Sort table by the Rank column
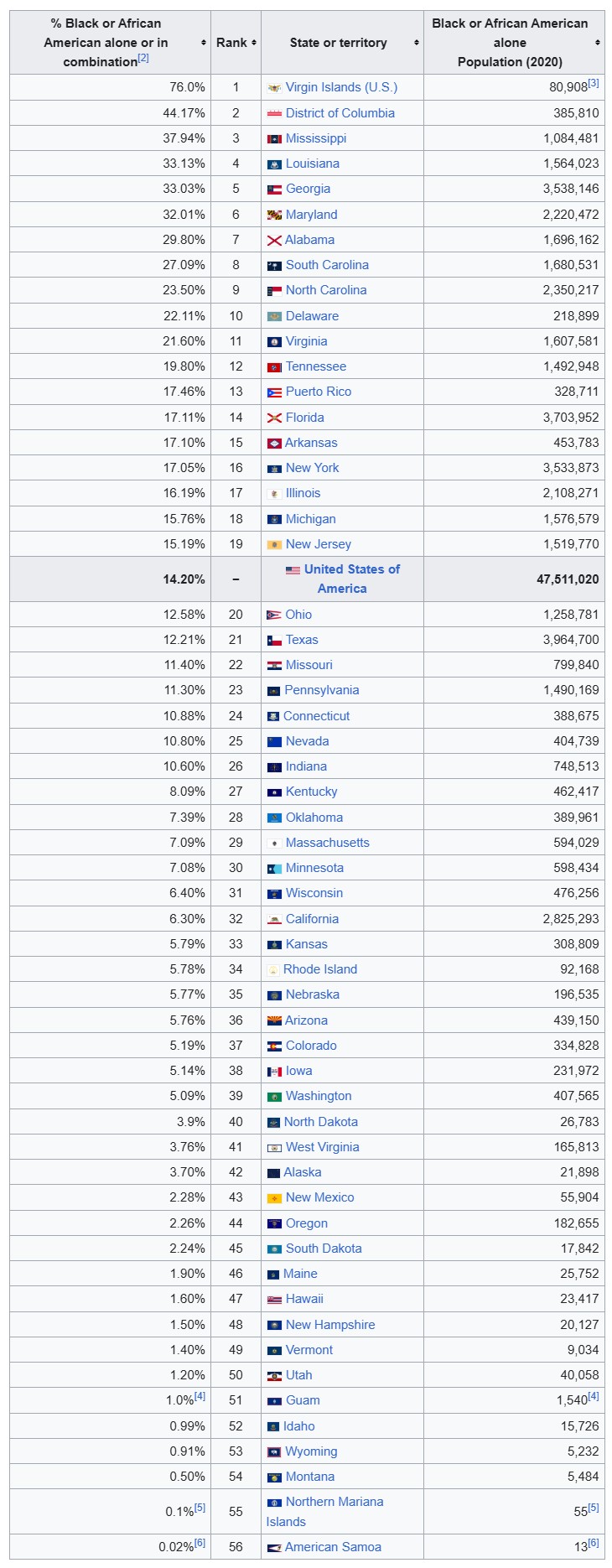 [253, 43]
